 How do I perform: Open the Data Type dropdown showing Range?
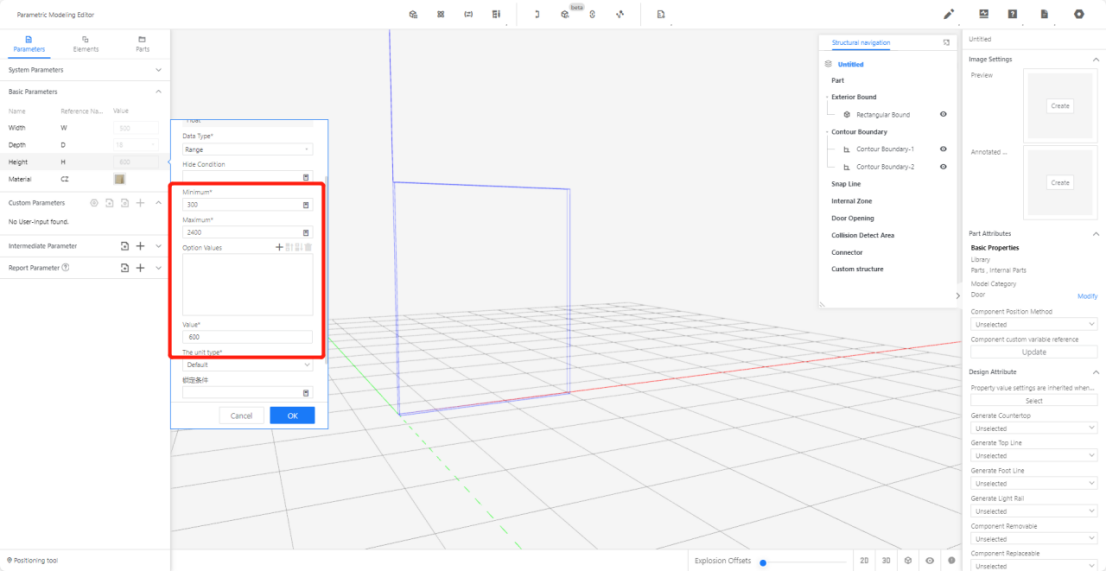click(247, 149)
